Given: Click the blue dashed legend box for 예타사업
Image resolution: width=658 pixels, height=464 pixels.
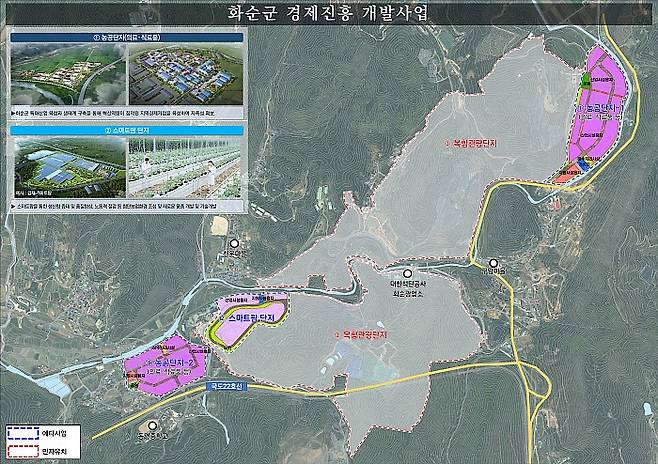Looking at the screenshot, I should (23, 433).
